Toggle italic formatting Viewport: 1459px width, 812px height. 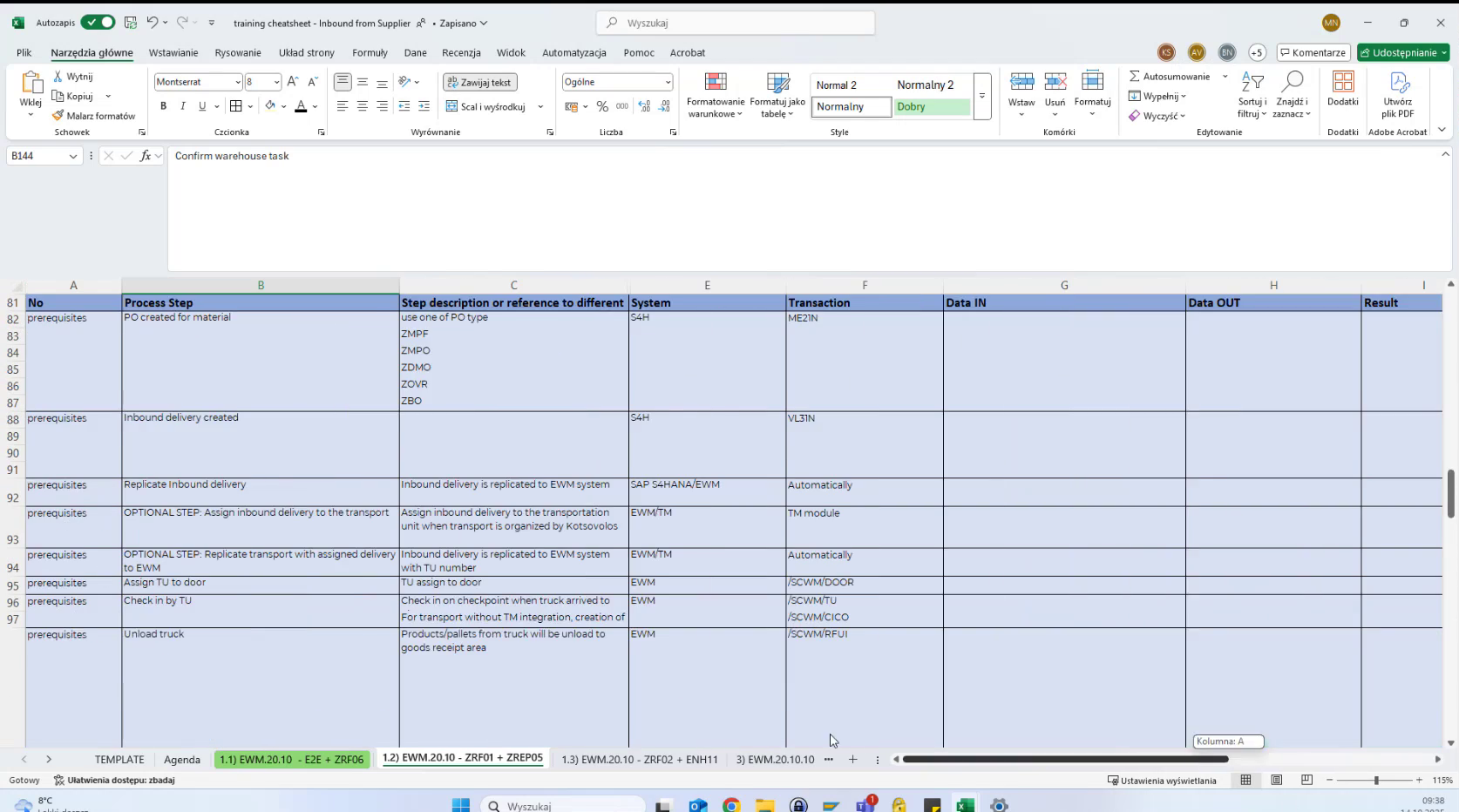[x=183, y=106]
